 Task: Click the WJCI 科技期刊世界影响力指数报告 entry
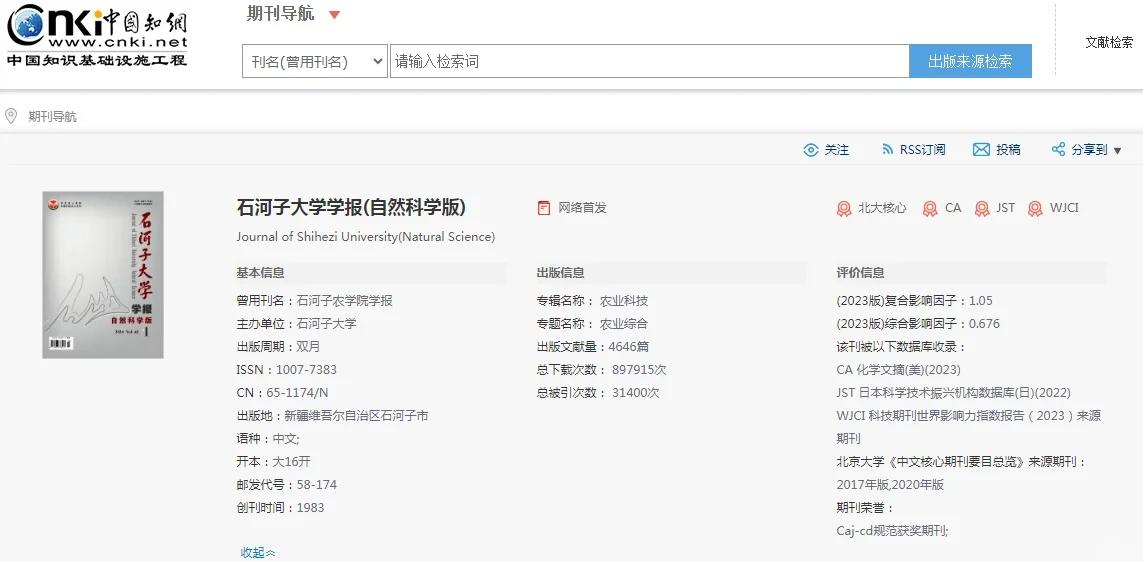pyautogui.click(x=969, y=426)
